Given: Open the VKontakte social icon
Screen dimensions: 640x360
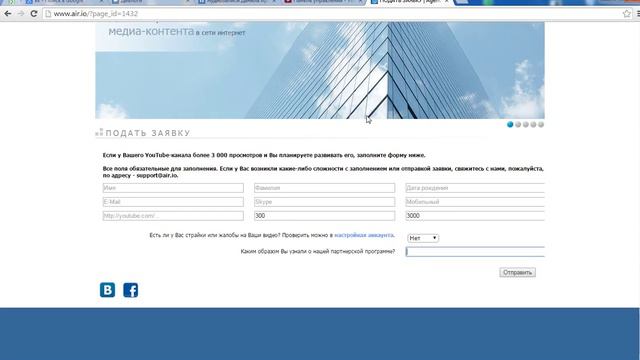Looking at the screenshot, I should click(x=107, y=290).
